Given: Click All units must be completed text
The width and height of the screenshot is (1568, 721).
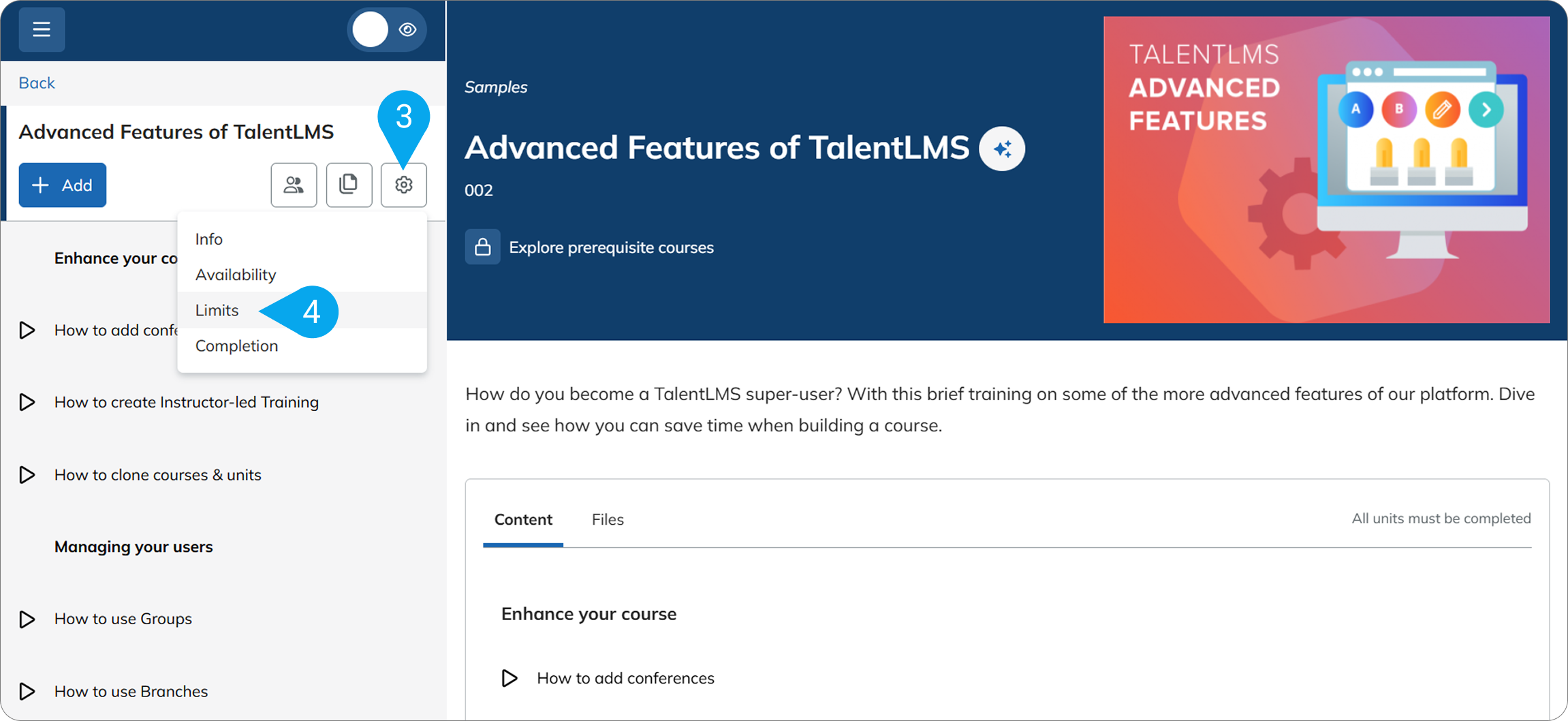Looking at the screenshot, I should (x=1441, y=519).
